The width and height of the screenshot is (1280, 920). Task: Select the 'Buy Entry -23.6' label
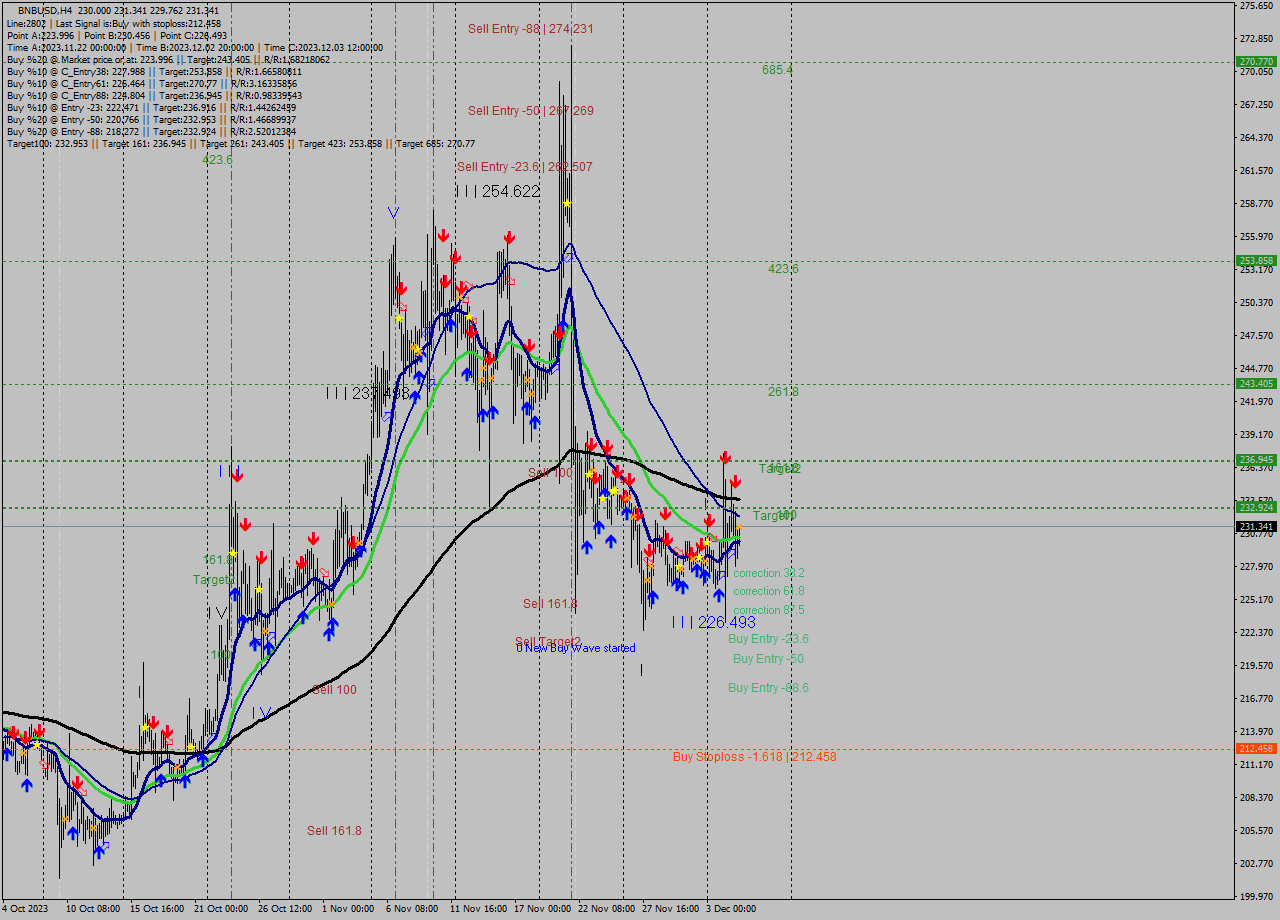[x=768, y=638]
